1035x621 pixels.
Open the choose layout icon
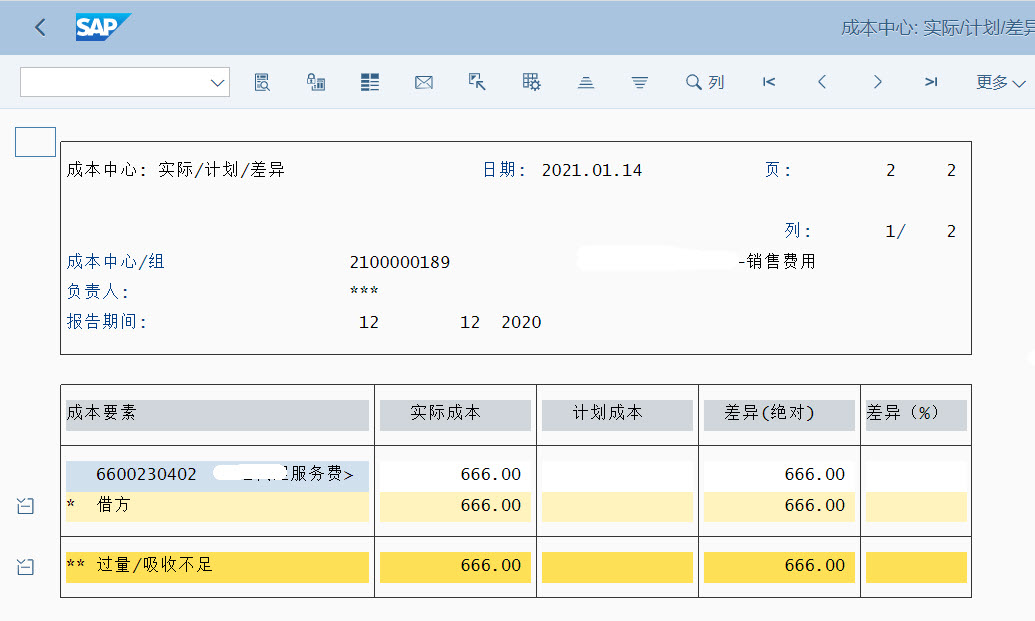tap(369, 82)
